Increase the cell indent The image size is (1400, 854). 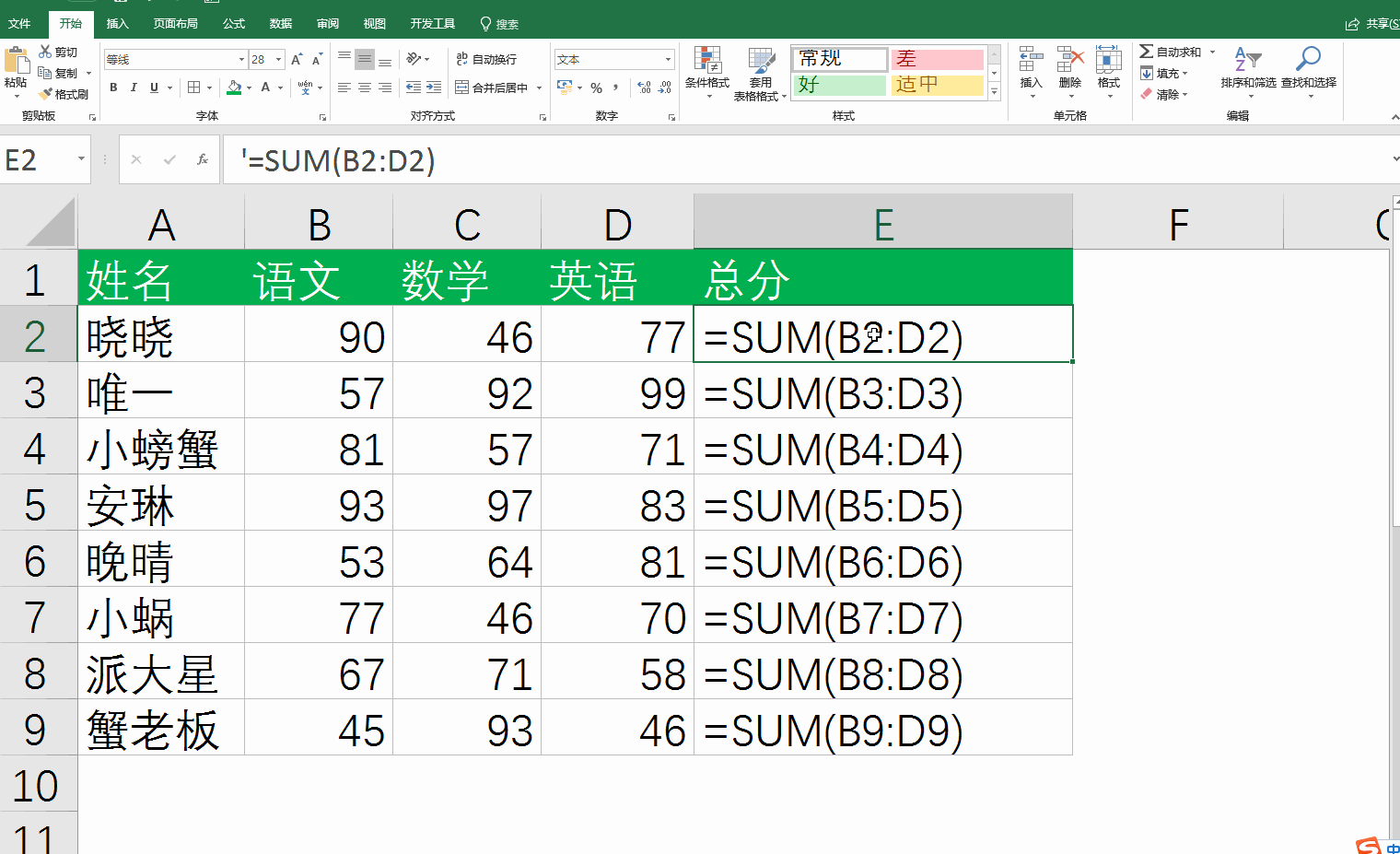click(x=434, y=88)
